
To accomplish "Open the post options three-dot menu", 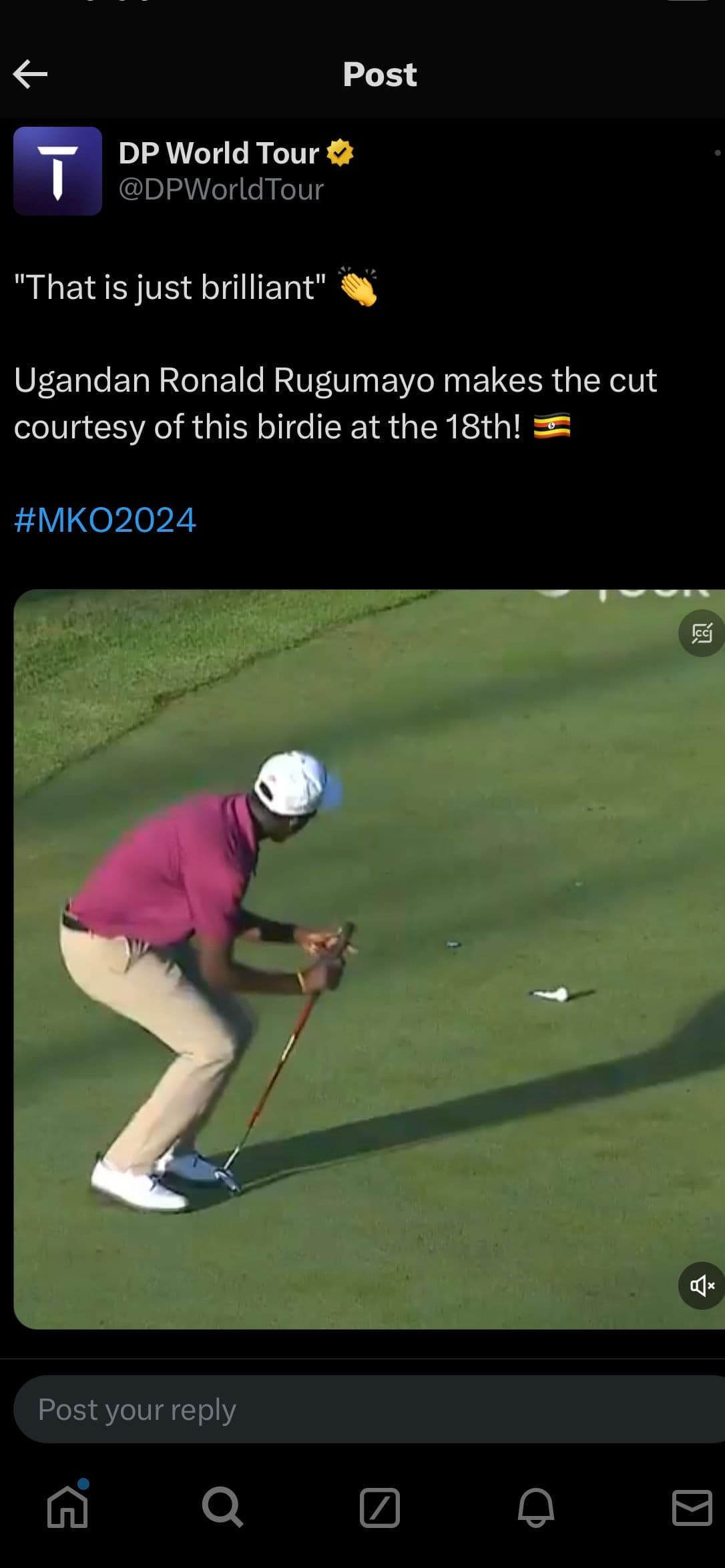I will point(717,153).
